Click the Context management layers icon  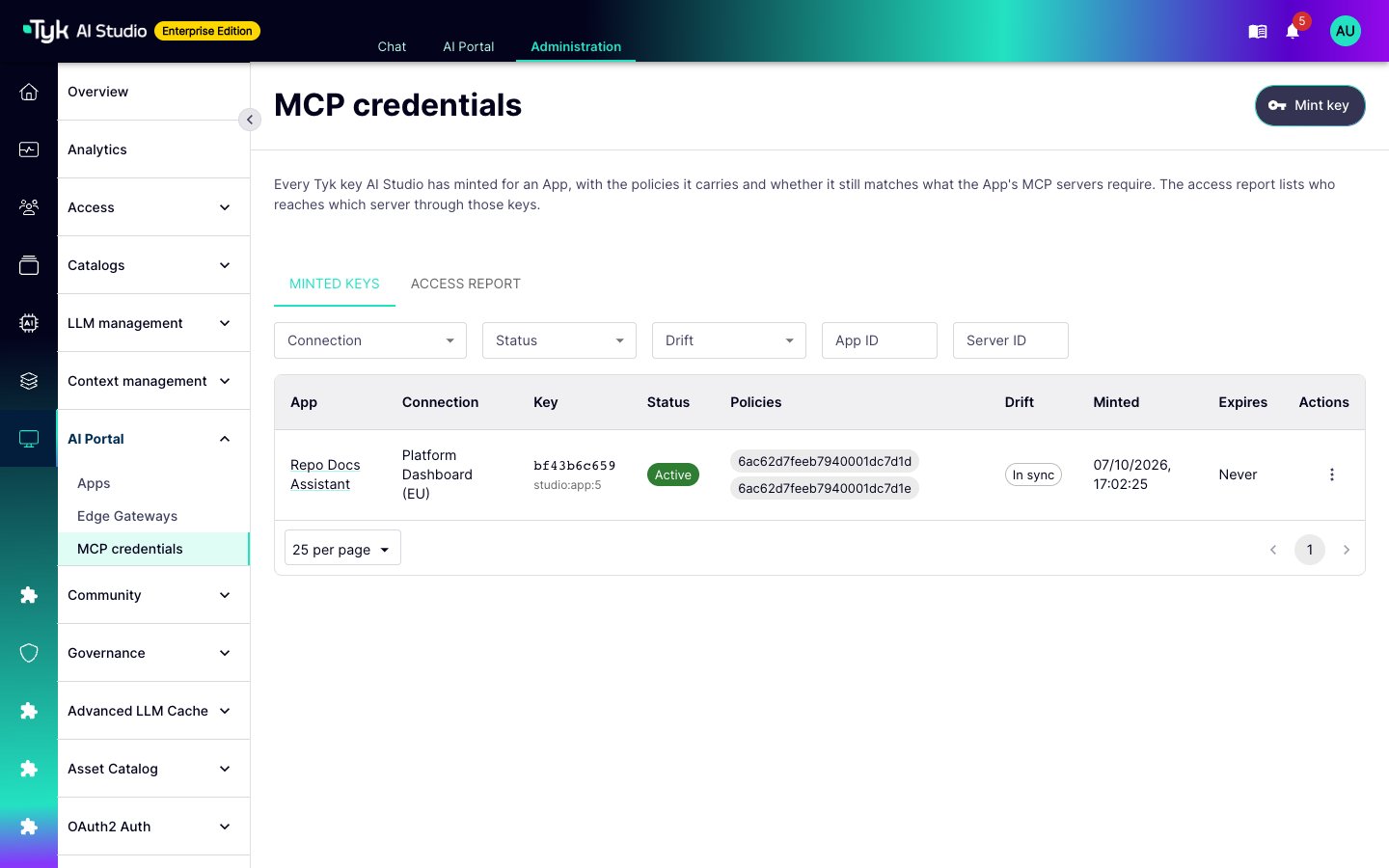click(x=29, y=381)
